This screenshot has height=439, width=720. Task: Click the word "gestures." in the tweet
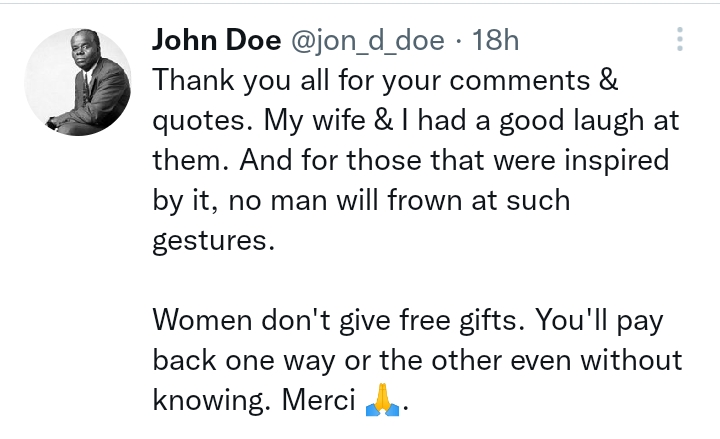point(213,240)
